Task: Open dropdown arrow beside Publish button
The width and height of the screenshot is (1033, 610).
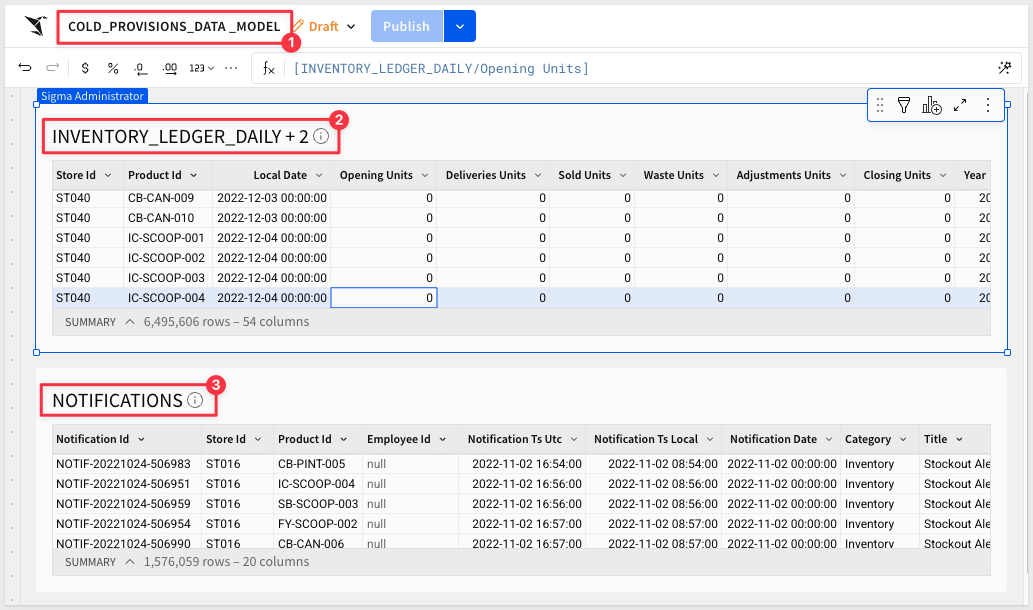Action: tap(459, 26)
